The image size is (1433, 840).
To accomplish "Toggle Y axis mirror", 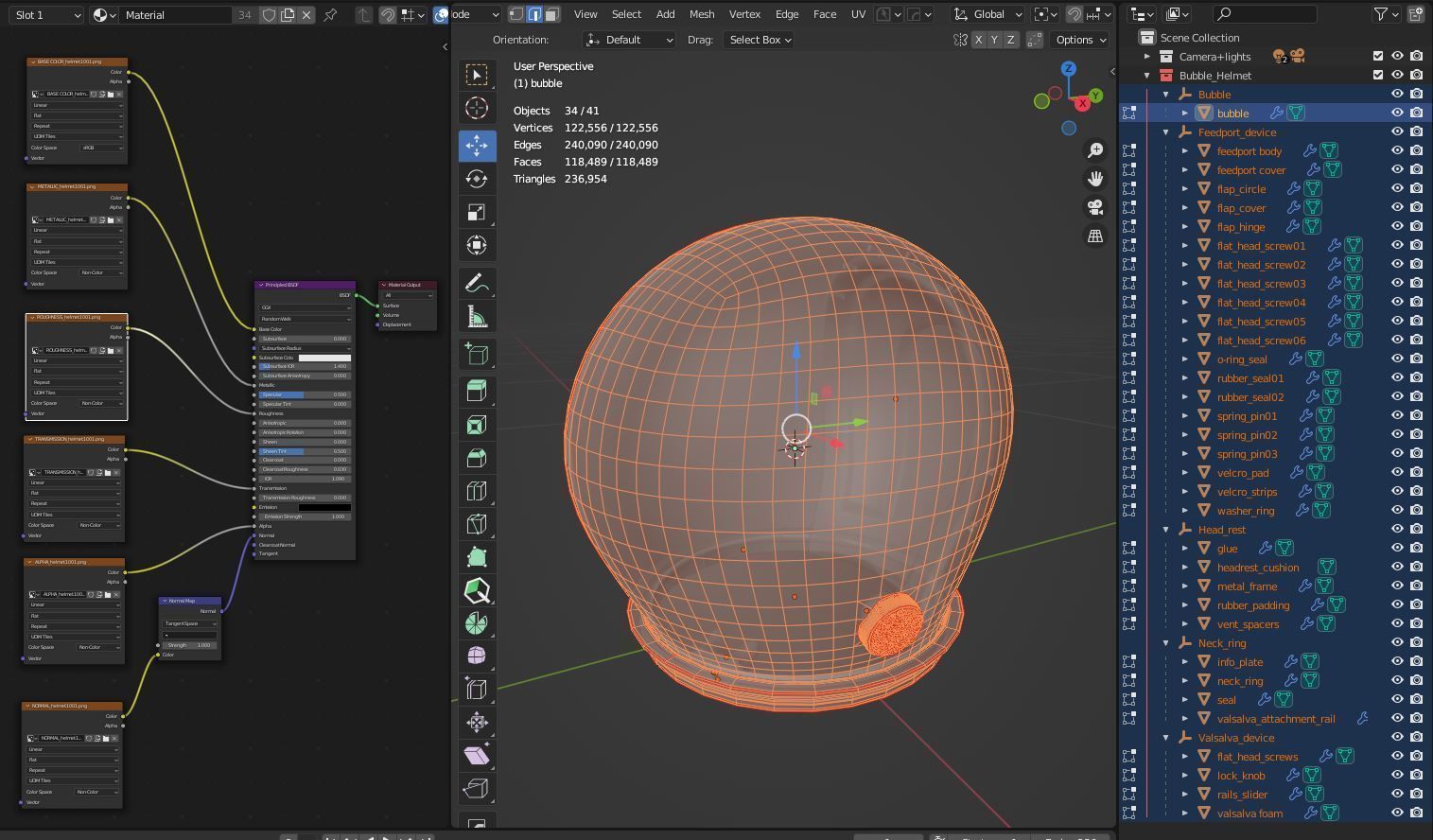I will (995, 40).
